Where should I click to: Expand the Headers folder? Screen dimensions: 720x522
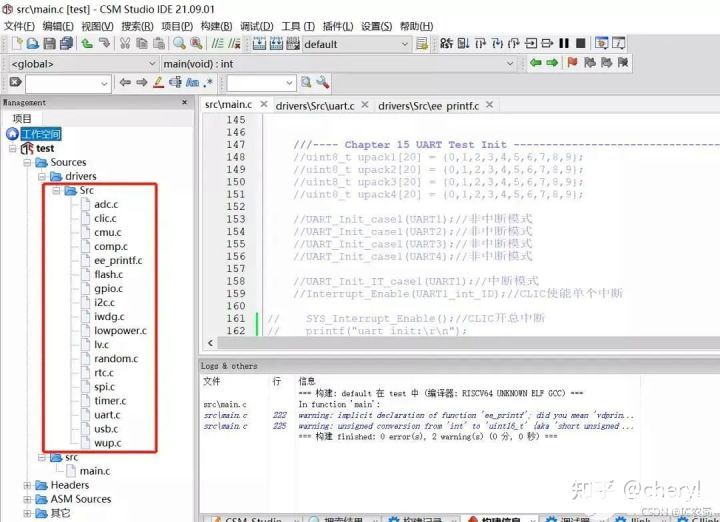click(28, 485)
